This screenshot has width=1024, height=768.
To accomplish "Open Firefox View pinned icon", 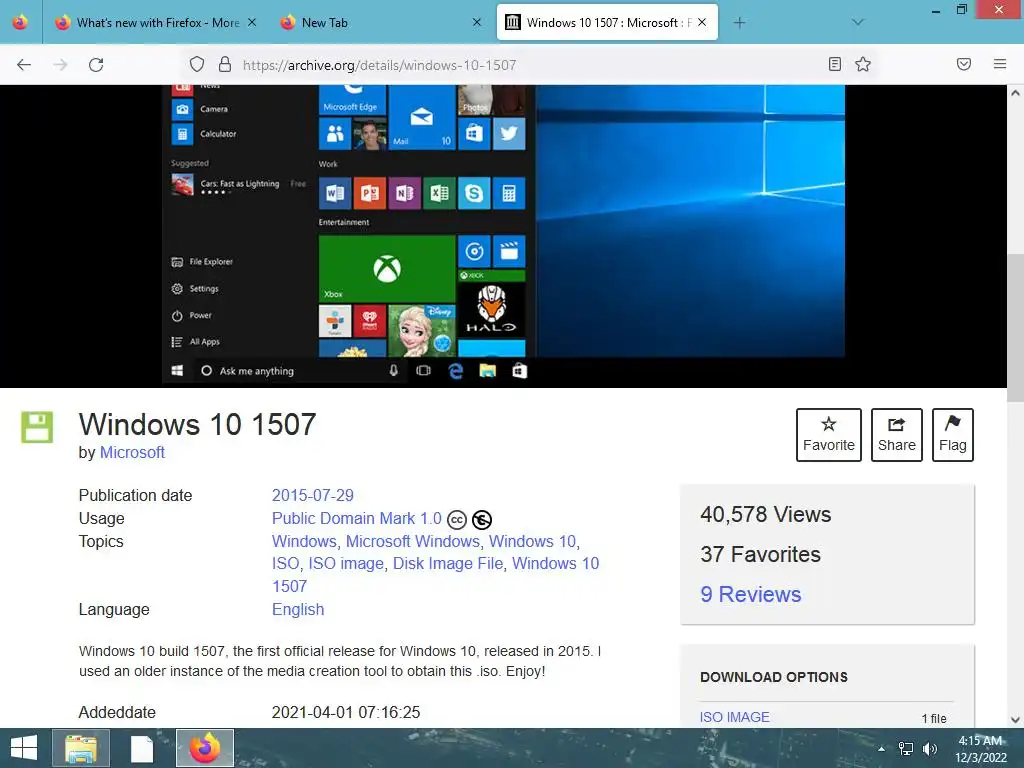I will click(20, 22).
